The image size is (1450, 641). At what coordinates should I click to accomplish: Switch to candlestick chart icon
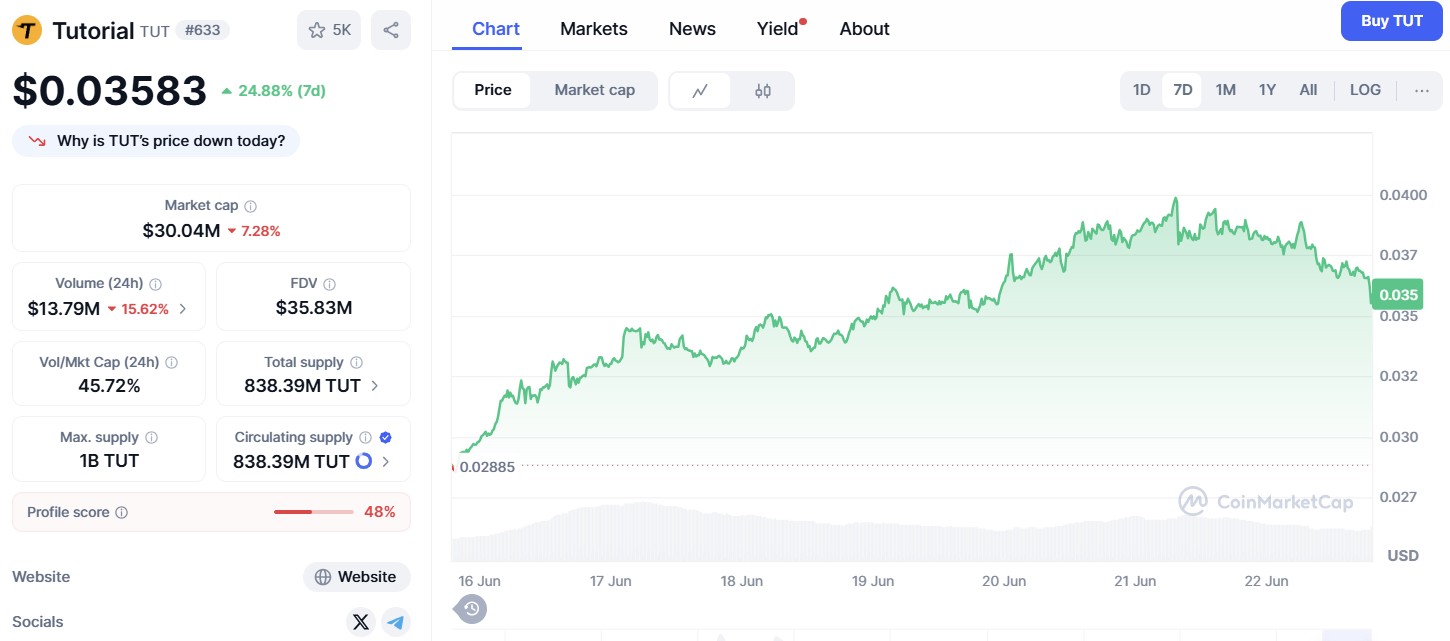[763, 91]
